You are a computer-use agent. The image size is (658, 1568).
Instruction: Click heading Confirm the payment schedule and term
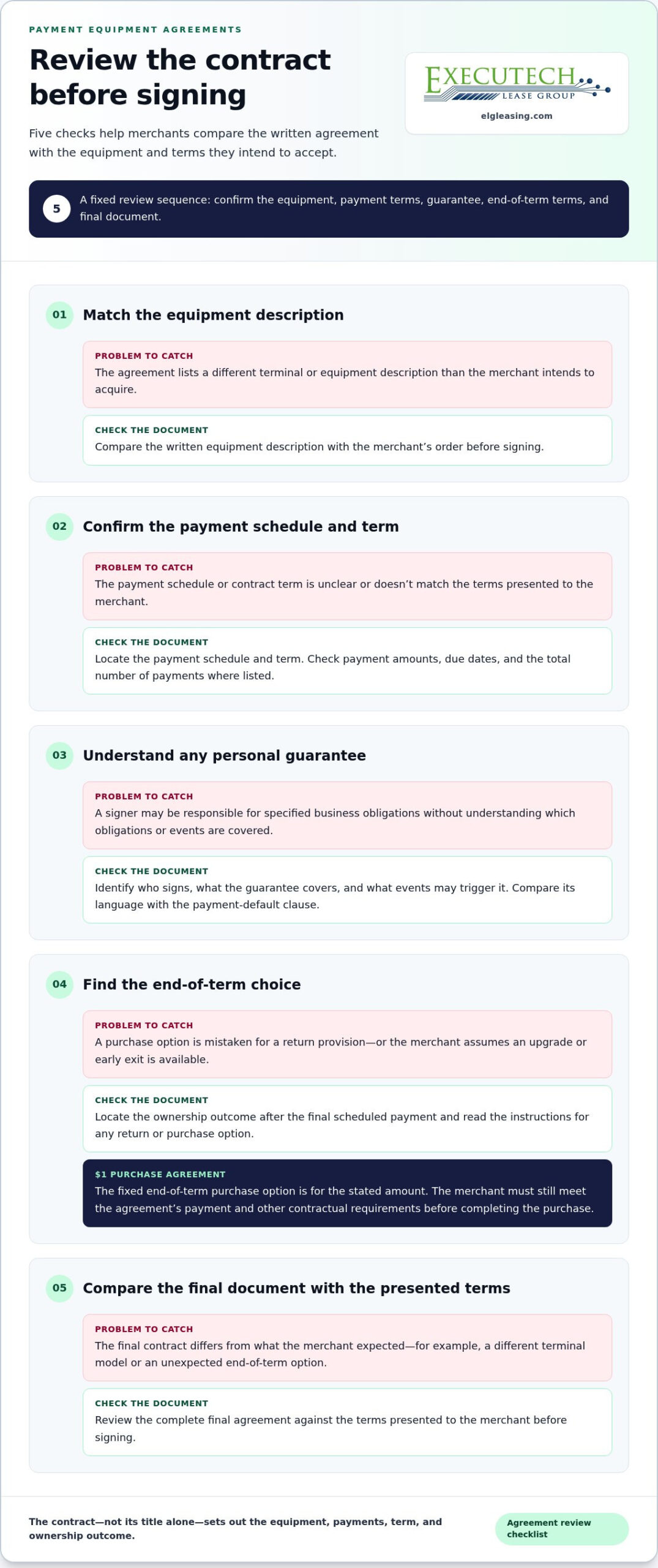click(241, 526)
